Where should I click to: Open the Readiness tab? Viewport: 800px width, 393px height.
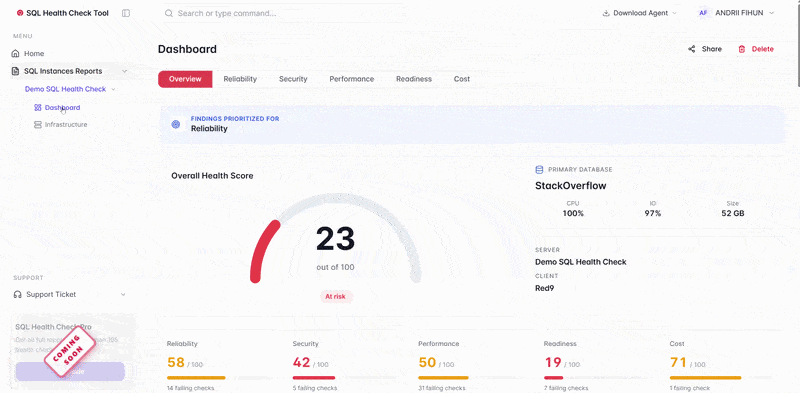414,79
